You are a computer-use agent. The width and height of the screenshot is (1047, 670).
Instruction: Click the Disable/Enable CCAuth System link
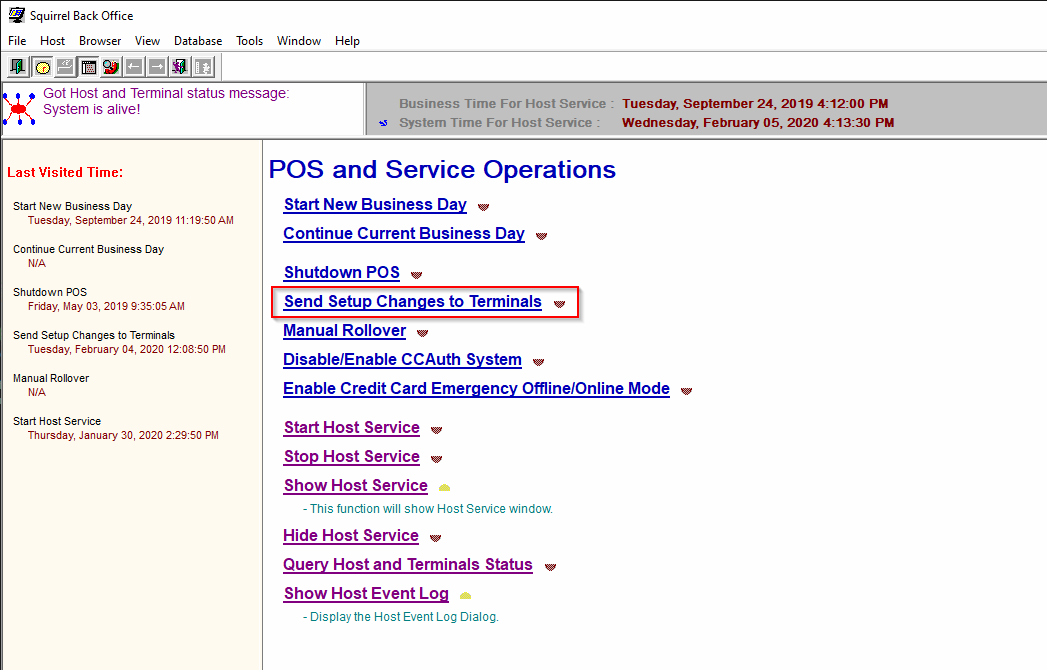402,359
